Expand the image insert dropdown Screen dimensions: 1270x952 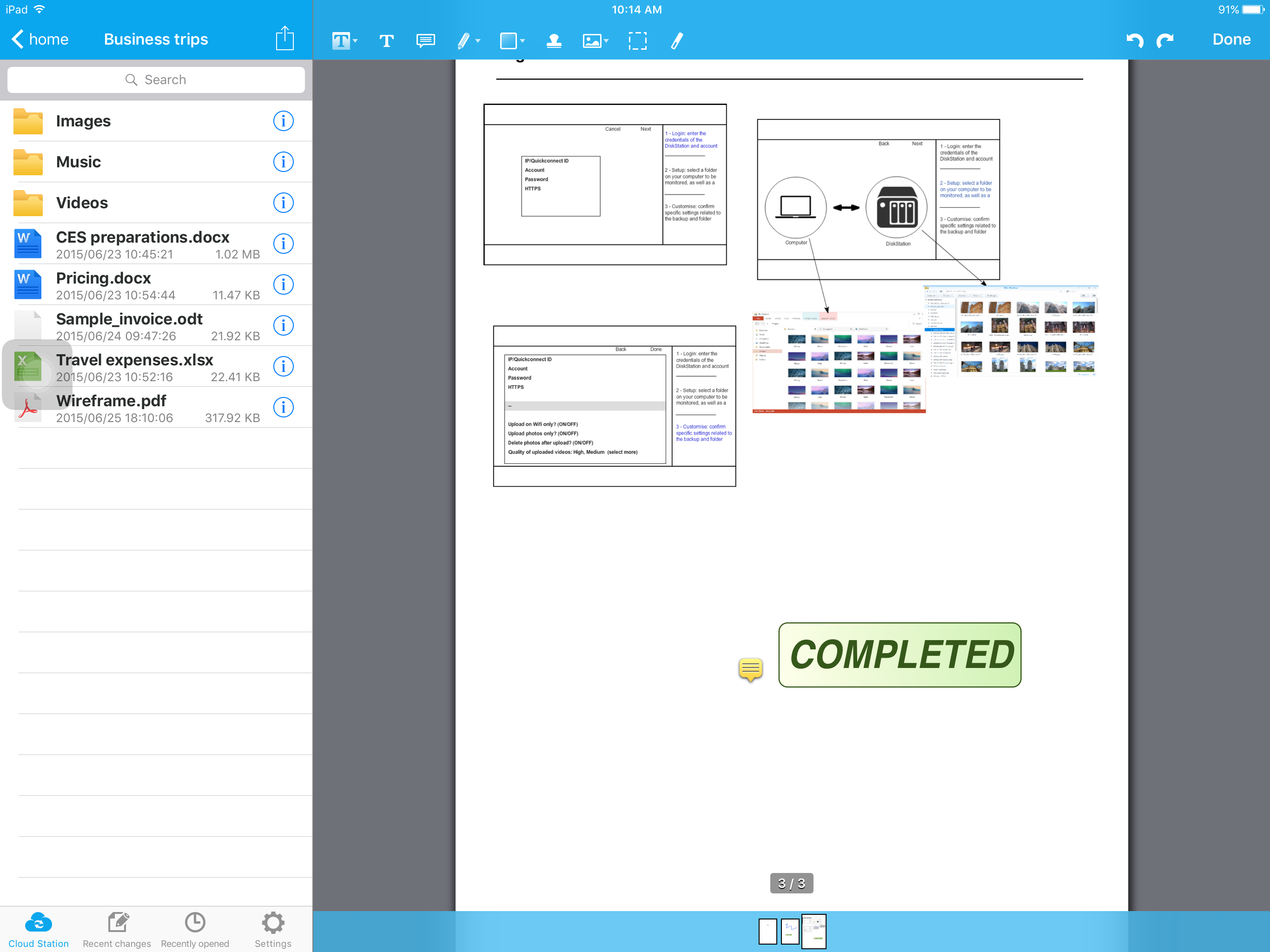(606, 41)
